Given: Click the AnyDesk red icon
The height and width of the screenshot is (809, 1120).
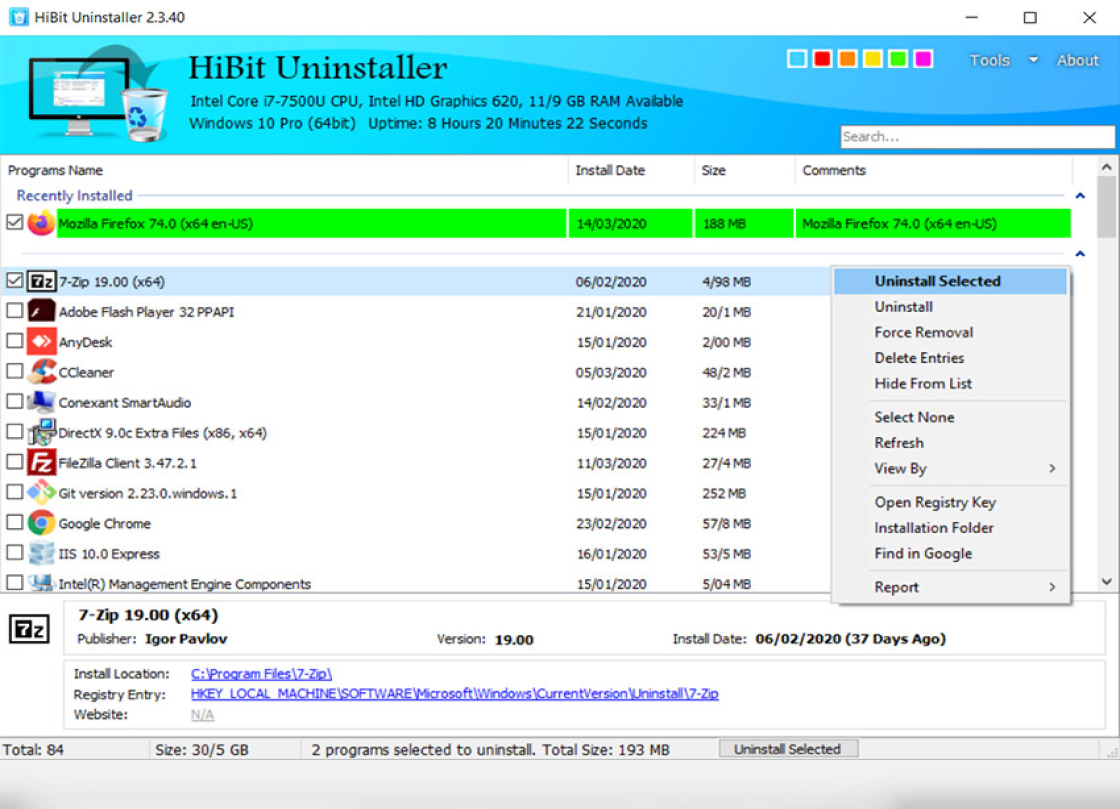Looking at the screenshot, I should click(x=41, y=341).
